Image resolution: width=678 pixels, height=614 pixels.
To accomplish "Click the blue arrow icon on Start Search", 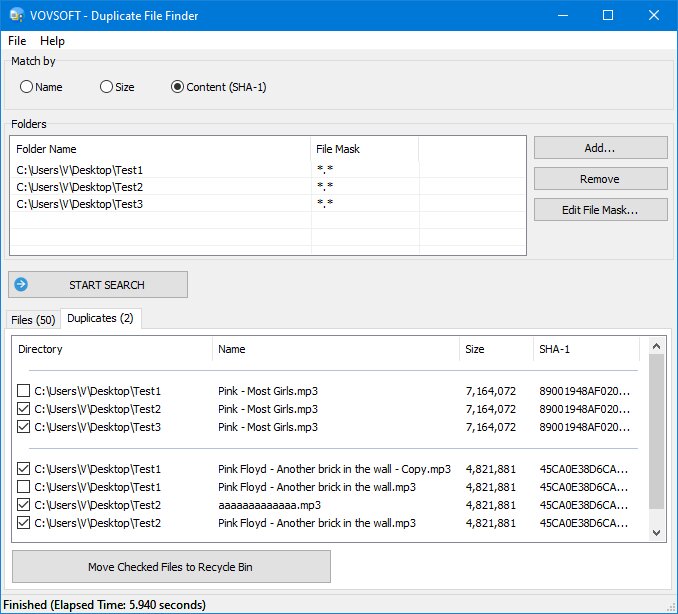I will point(22,285).
